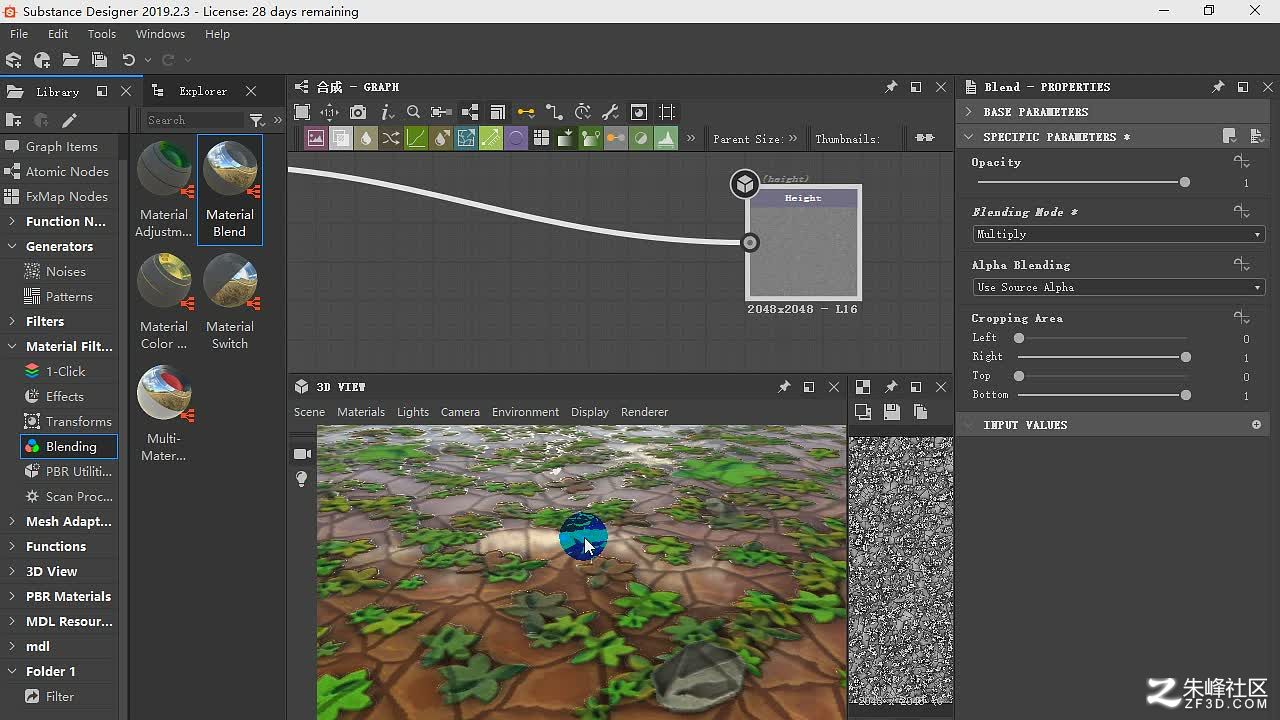
Task: Click the camera icon in the 3D view
Action: coord(302,454)
